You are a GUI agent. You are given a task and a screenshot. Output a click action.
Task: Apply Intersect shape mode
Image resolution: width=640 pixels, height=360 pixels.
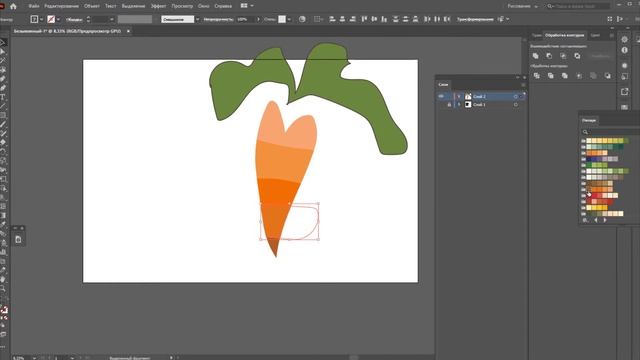563,56
